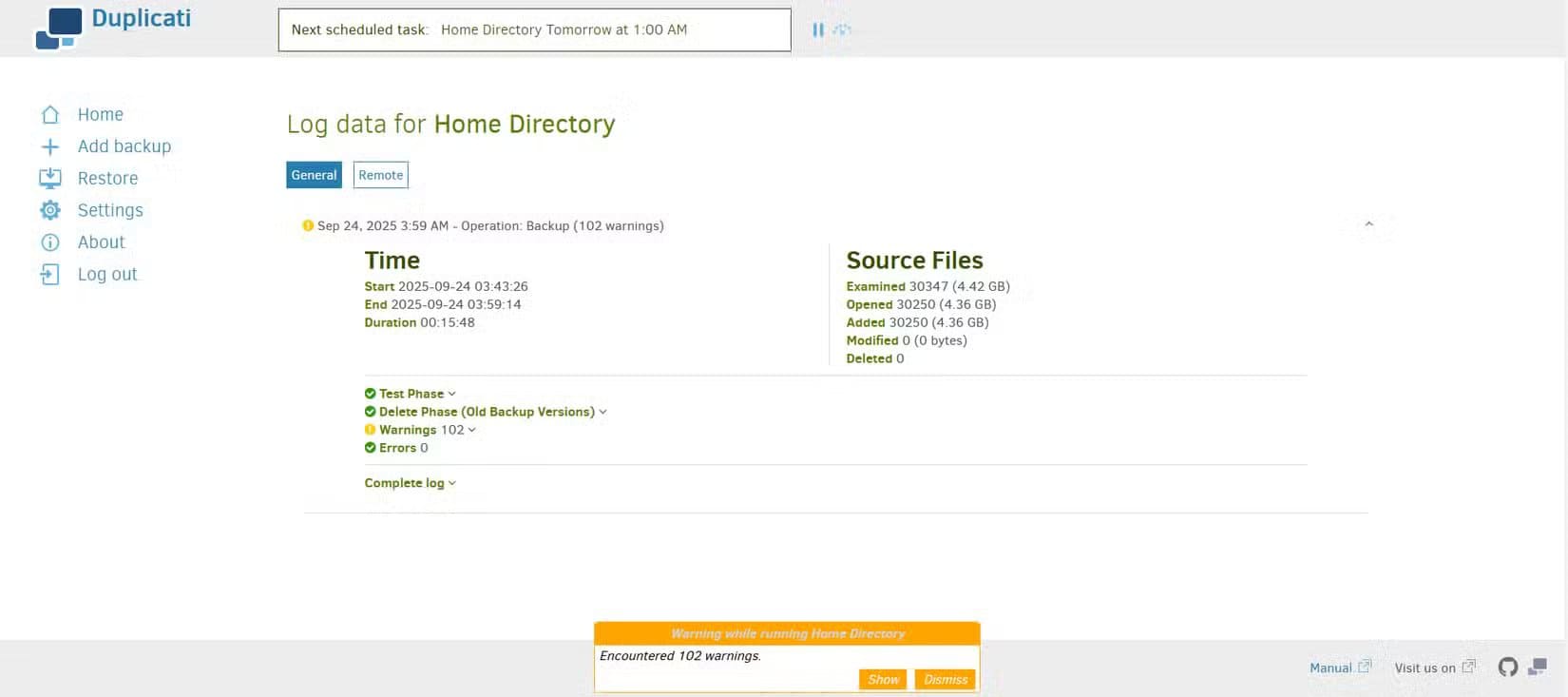Switch to the Remote log tab
Image resolution: width=1568 pixels, height=697 pixels.
tap(380, 175)
